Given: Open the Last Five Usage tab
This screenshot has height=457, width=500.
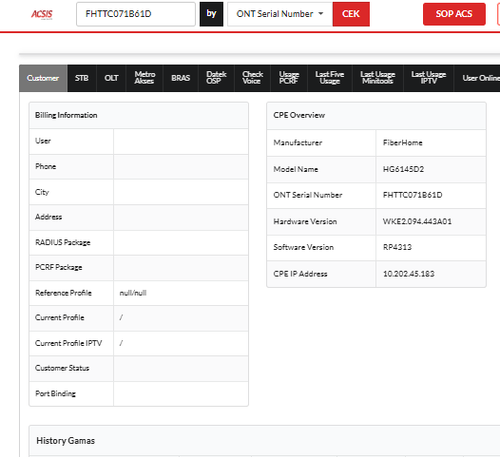Looking at the screenshot, I should point(330,78).
